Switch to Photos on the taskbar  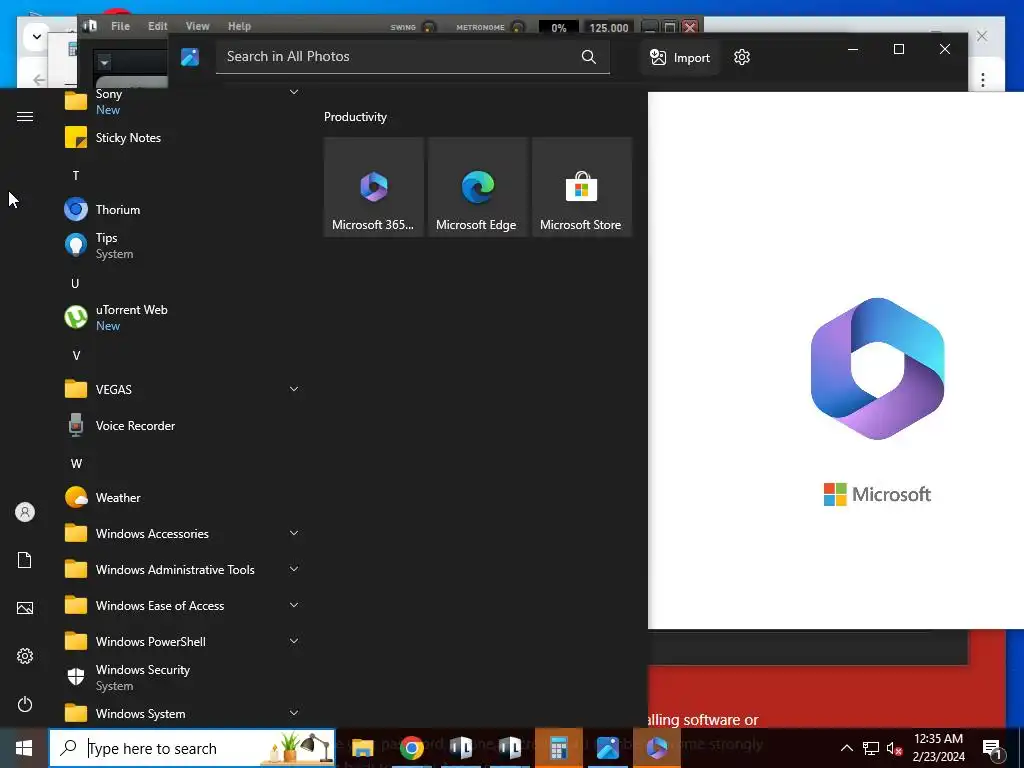coord(607,748)
